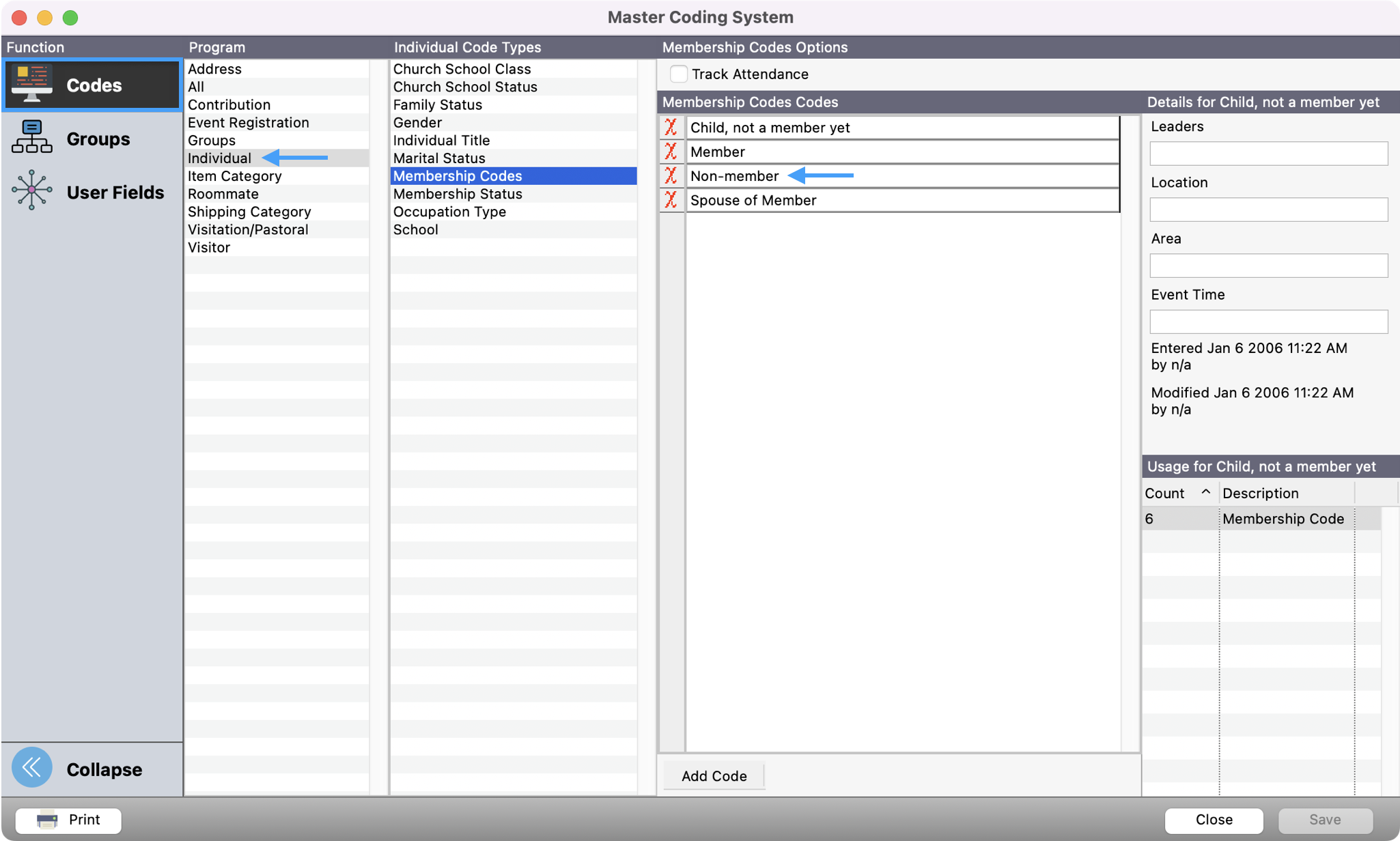Select Individual in the Program list
The width and height of the screenshot is (1400, 841).
click(219, 158)
